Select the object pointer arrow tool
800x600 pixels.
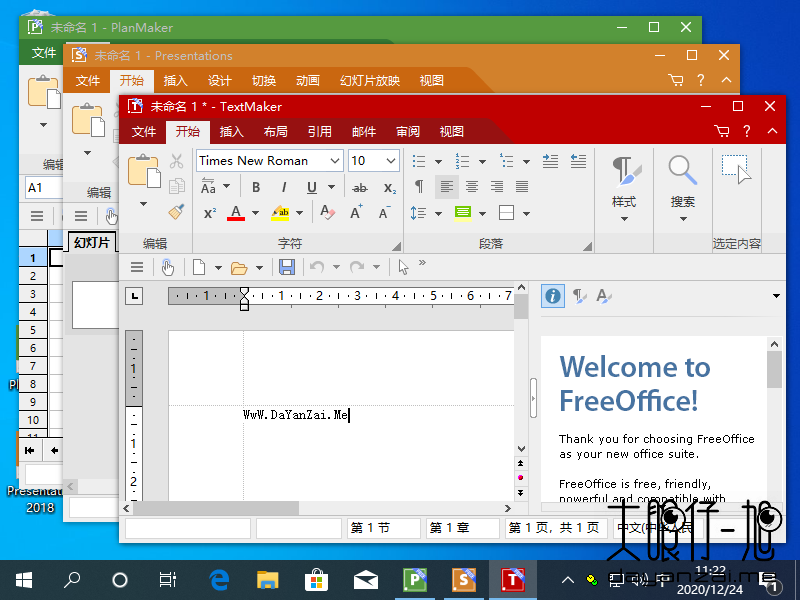point(404,267)
